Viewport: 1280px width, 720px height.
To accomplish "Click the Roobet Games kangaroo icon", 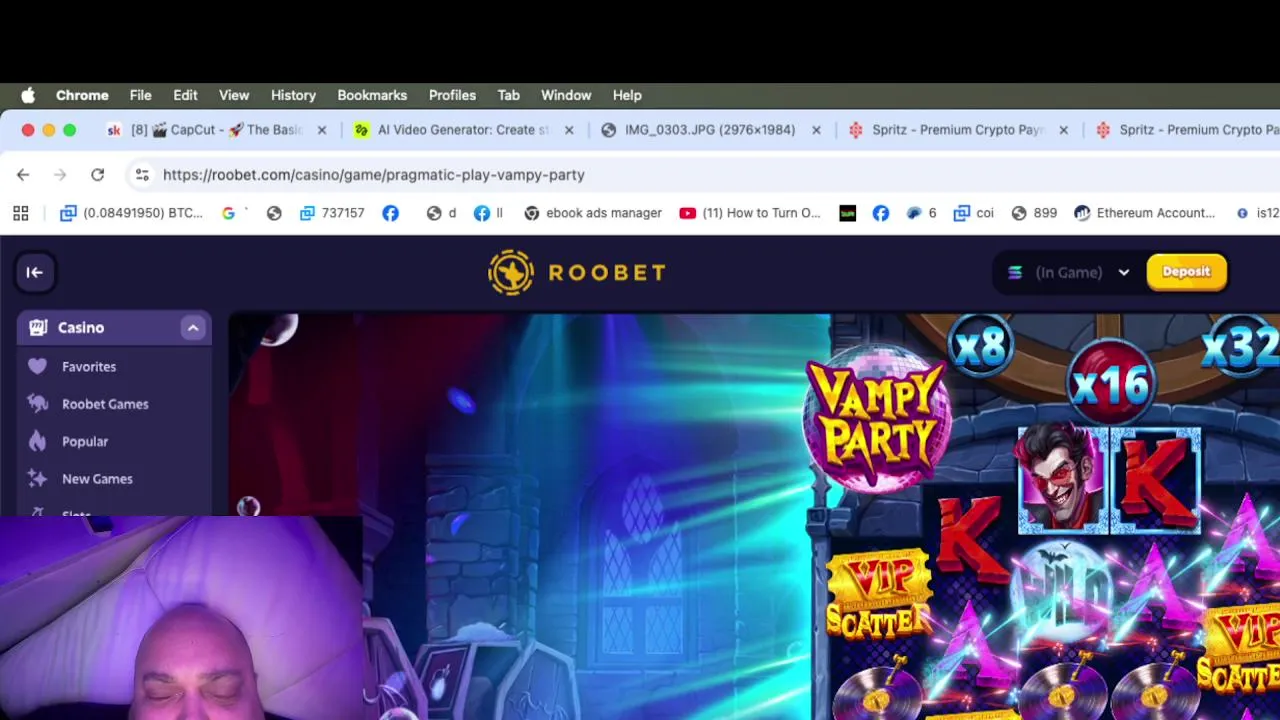I will tap(37, 404).
